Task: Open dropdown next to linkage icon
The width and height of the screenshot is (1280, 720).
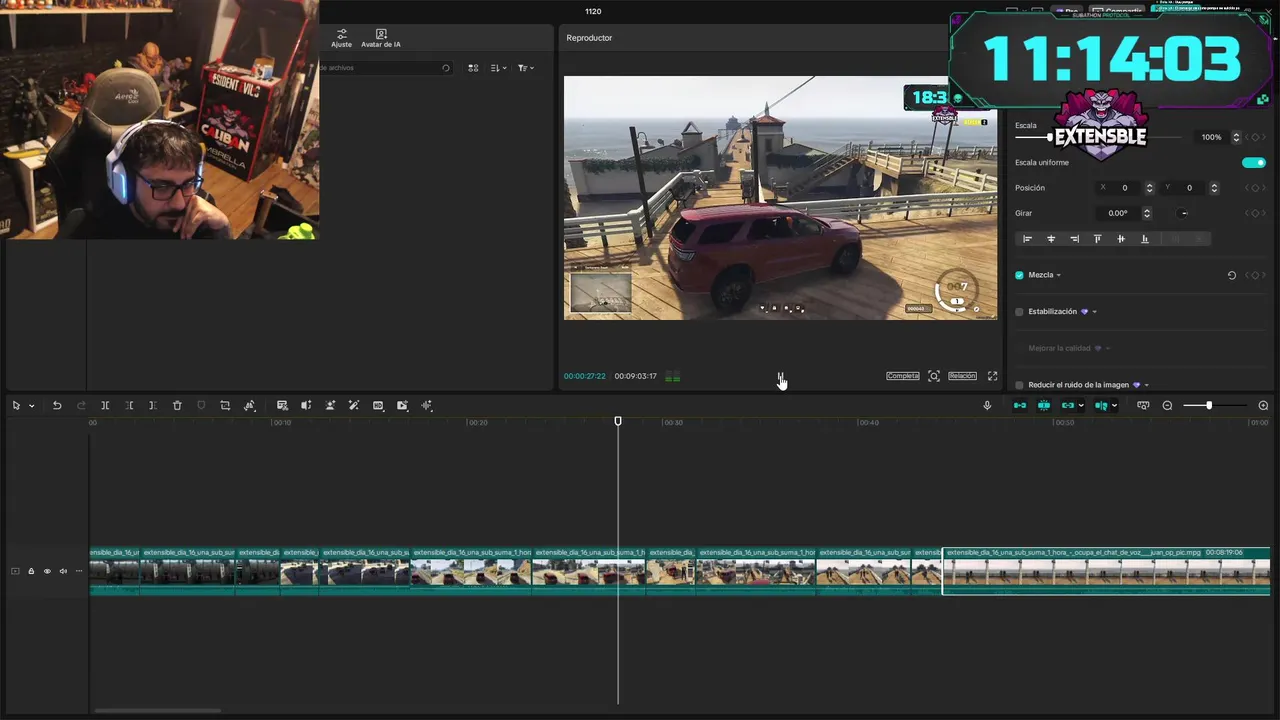Action: click(1081, 406)
